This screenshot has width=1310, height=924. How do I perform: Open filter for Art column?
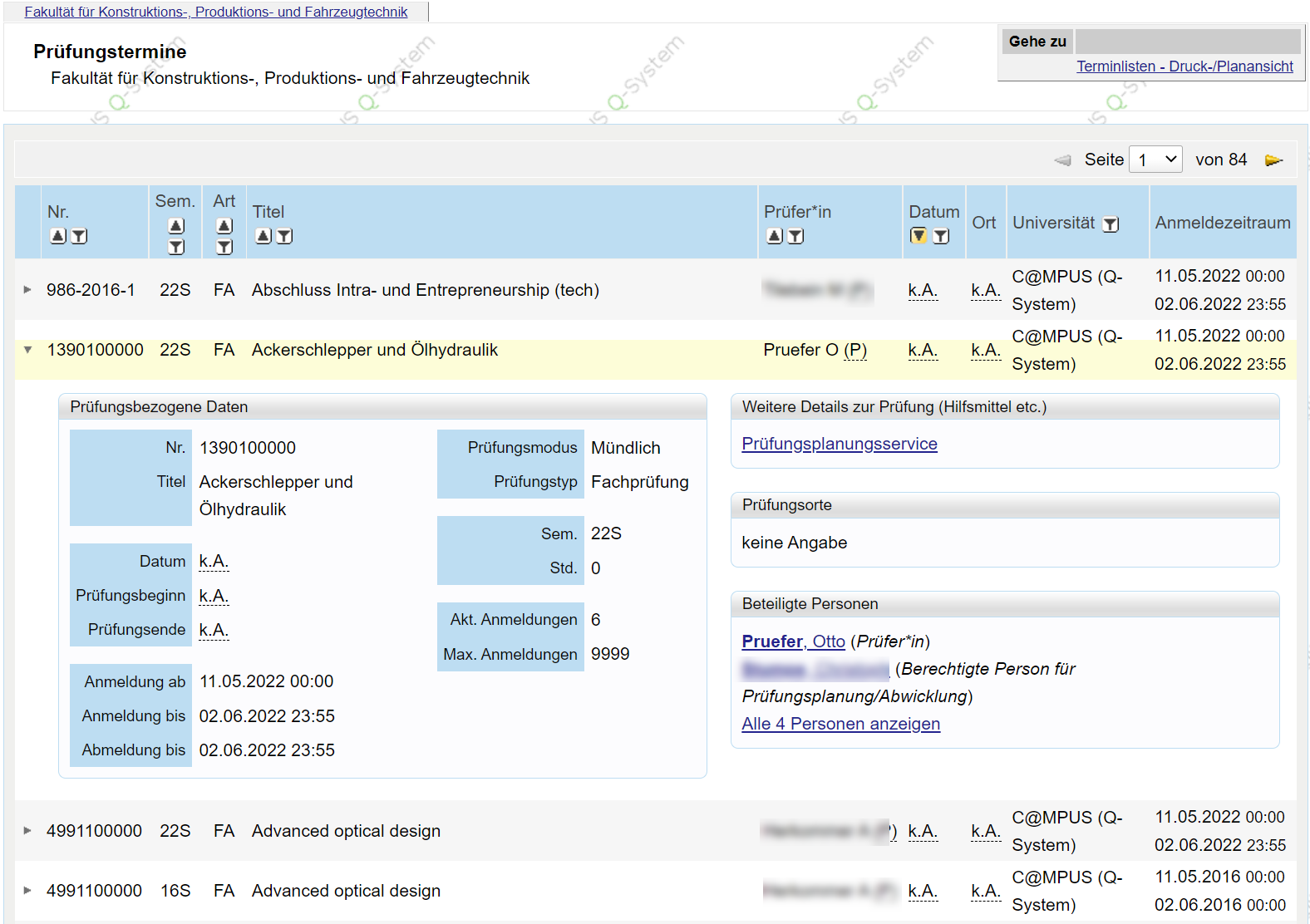tap(224, 247)
